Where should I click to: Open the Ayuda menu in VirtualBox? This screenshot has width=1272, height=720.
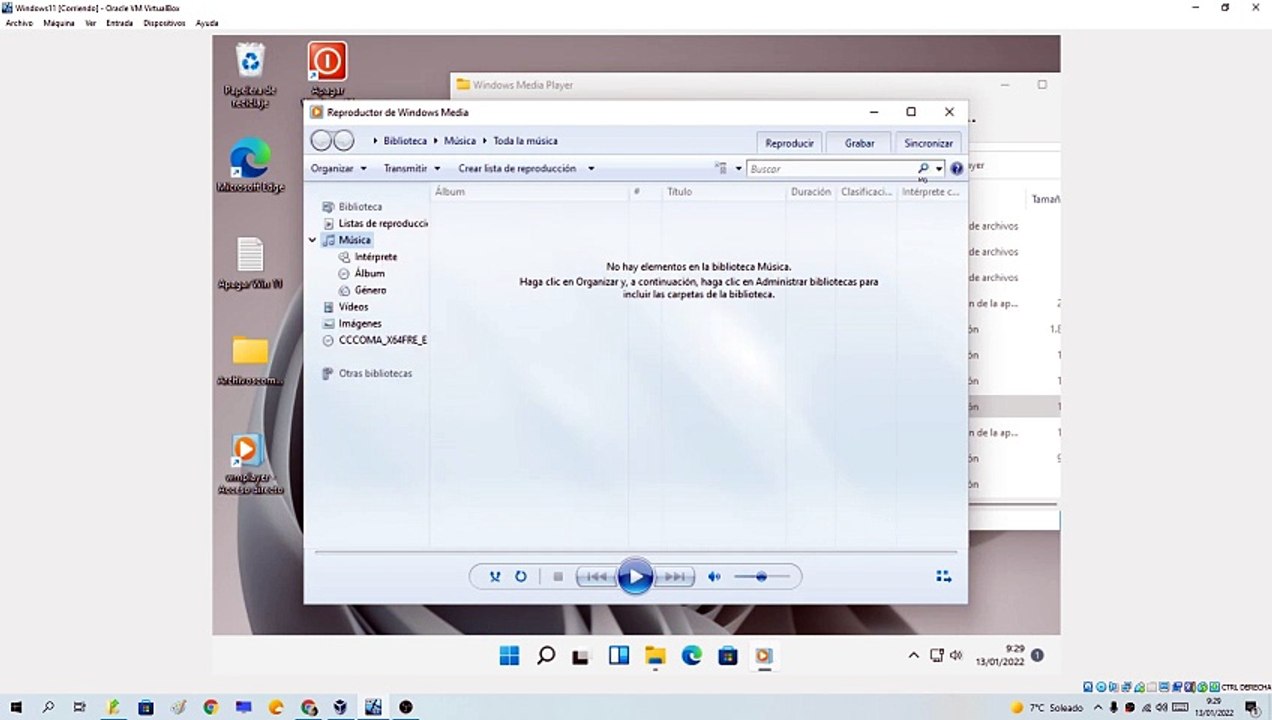(x=207, y=23)
